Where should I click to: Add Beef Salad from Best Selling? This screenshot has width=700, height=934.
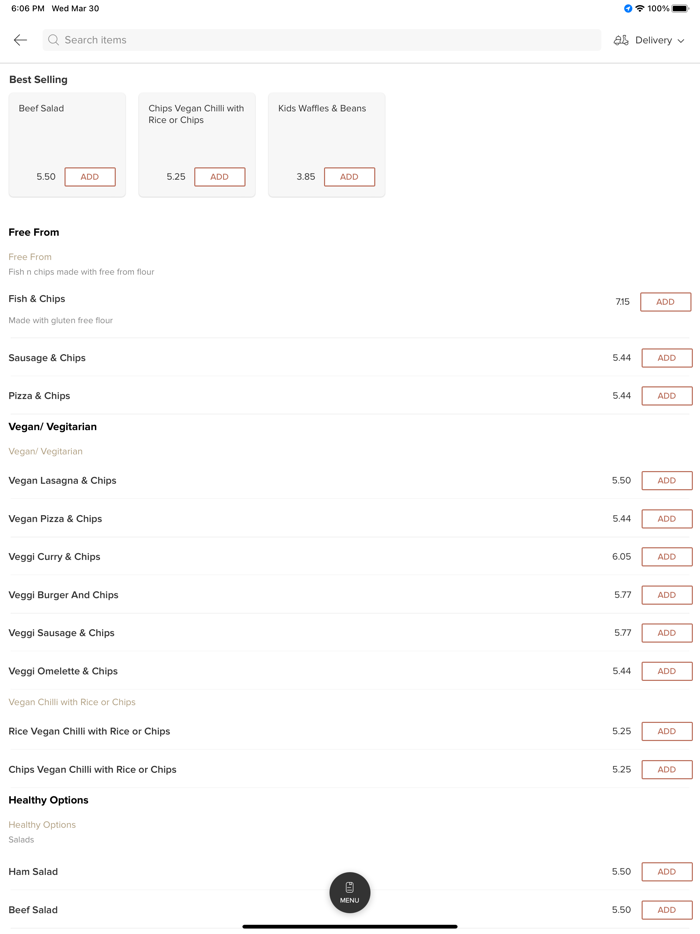pos(90,177)
